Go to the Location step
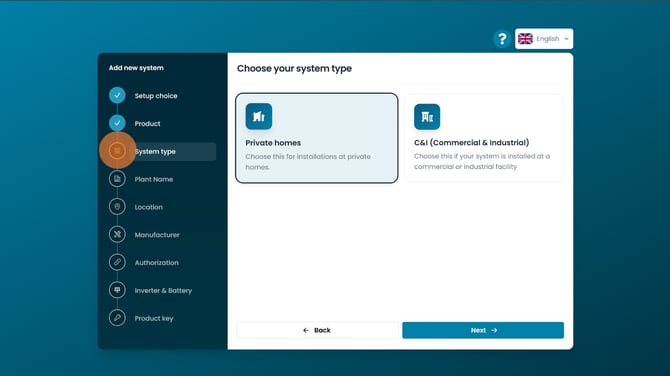The height and width of the screenshot is (376, 670). (149, 207)
